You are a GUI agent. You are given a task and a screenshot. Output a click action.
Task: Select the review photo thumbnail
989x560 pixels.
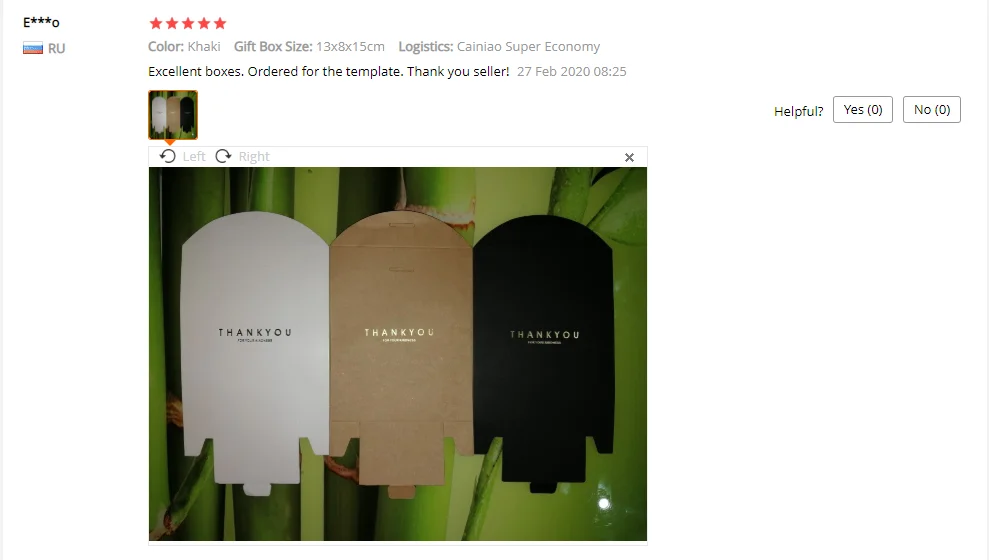(173, 115)
